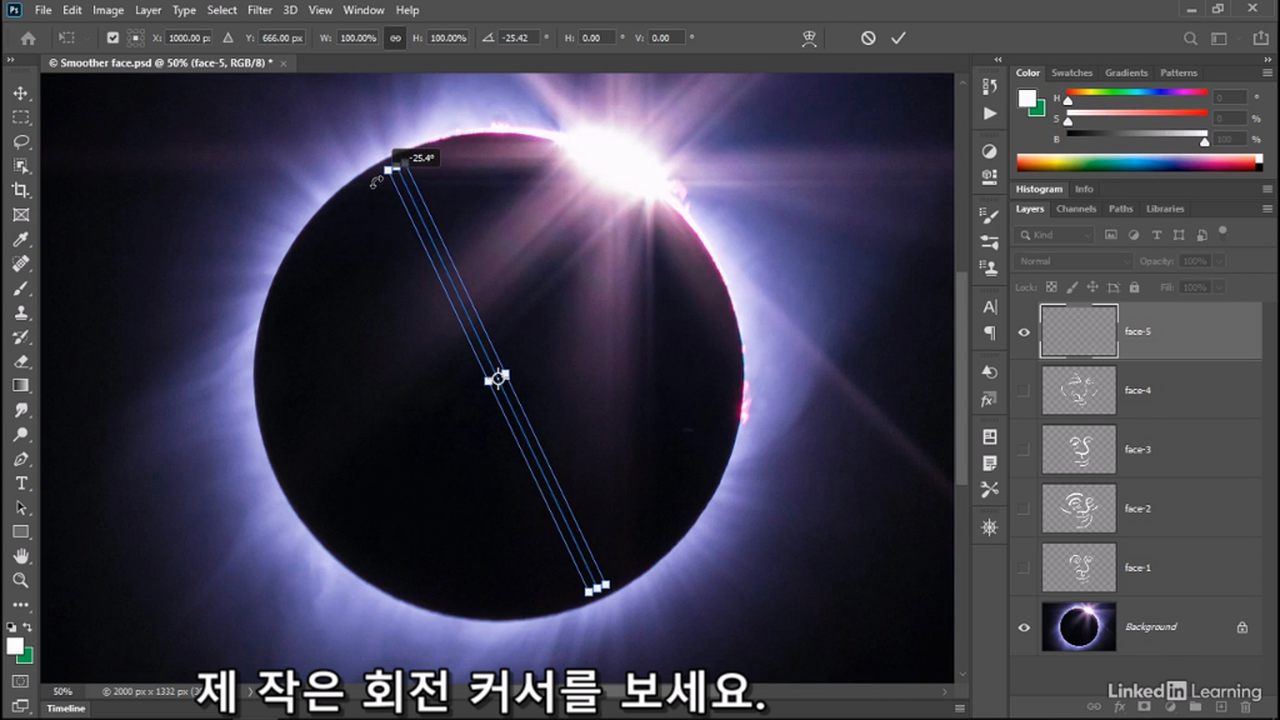This screenshot has height=720, width=1280.
Task: Click the rotation angle input field
Action: coord(520,38)
